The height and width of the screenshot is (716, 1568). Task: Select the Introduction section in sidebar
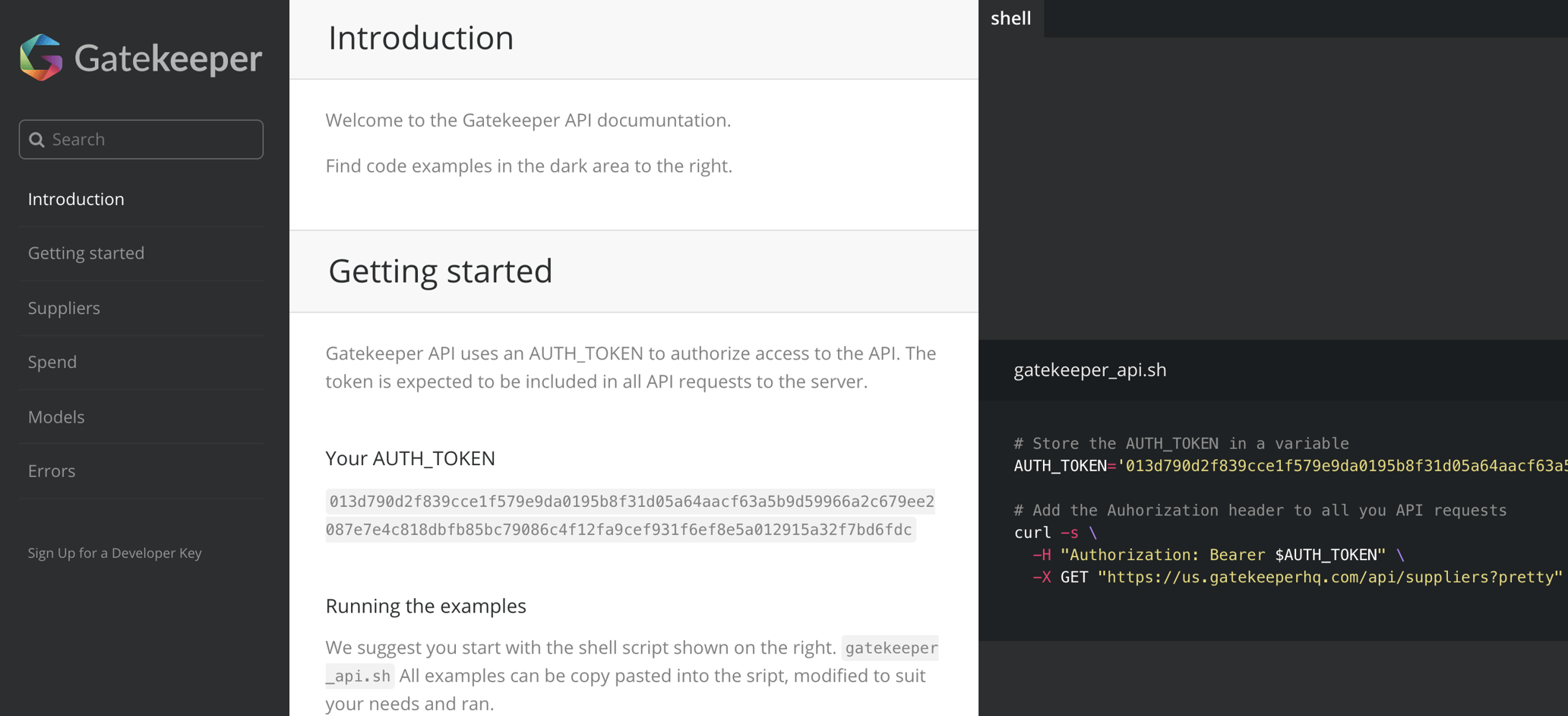(x=76, y=198)
